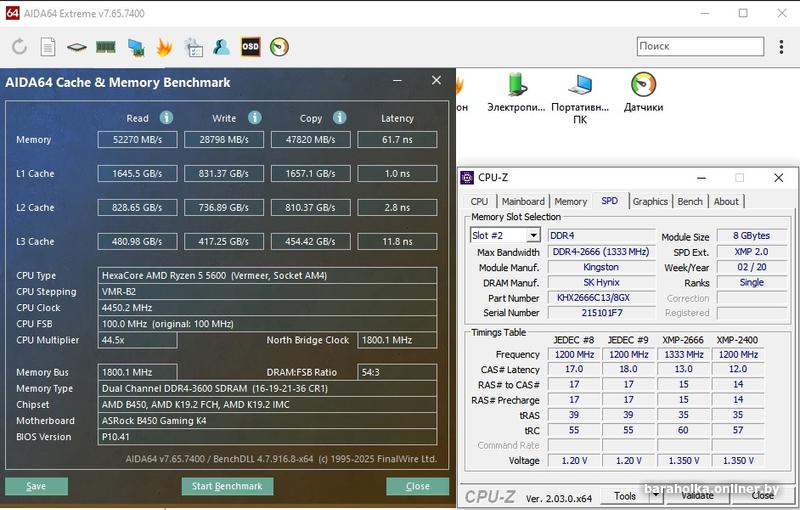The width and height of the screenshot is (800, 510).
Task: Click the Memory Latency value 61.7 ns
Action: pos(397,140)
